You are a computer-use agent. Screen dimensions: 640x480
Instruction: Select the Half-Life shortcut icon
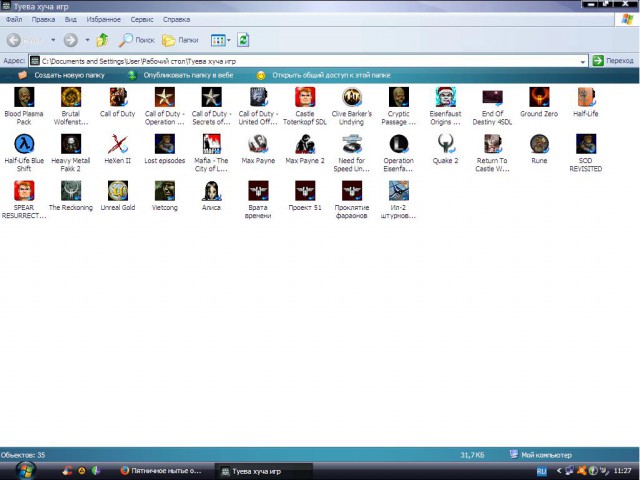coord(586,97)
